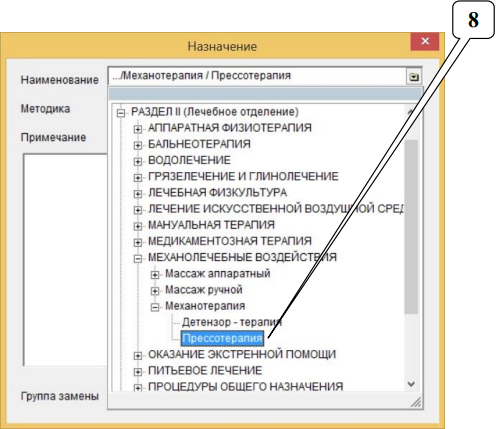The height and width of the screenshot is (429, 496).
Task: Click the Наименование path field
Action: point(257,76)
